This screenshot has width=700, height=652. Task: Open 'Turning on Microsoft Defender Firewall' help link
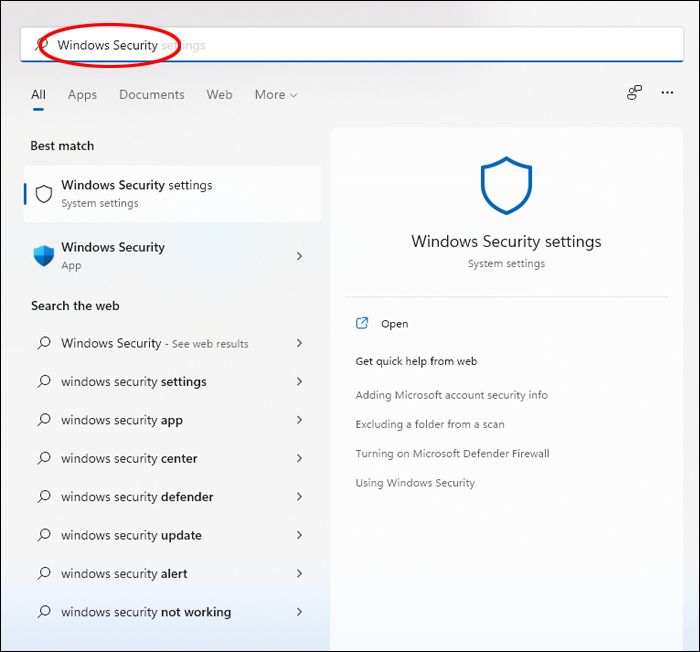[452, 454]
